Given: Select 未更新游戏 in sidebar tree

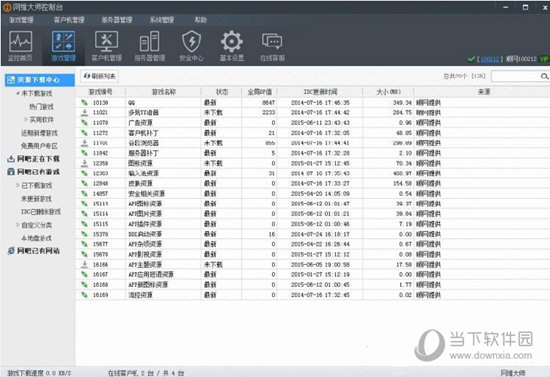Looking at the screenshot, I should (36, 198).
